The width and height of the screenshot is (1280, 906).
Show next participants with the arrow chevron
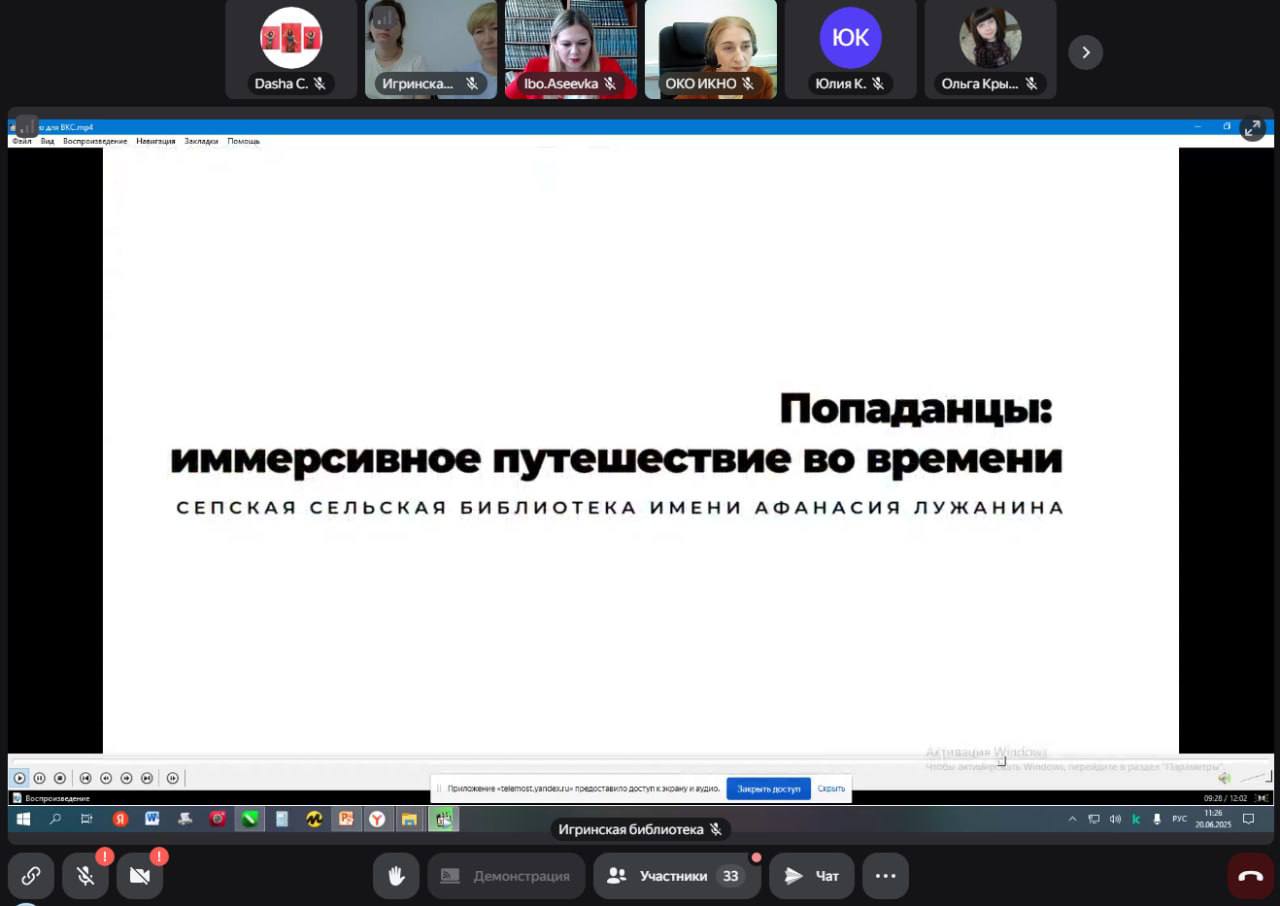pos(1086,52)
